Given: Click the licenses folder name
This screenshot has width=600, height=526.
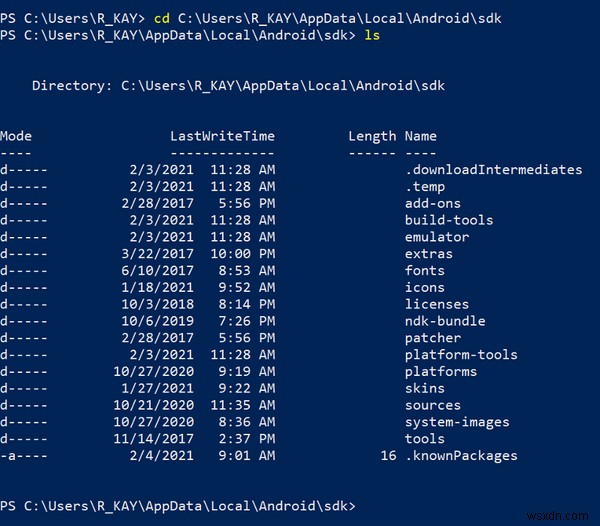Looking at the screenshot, I should coord(437,304).
